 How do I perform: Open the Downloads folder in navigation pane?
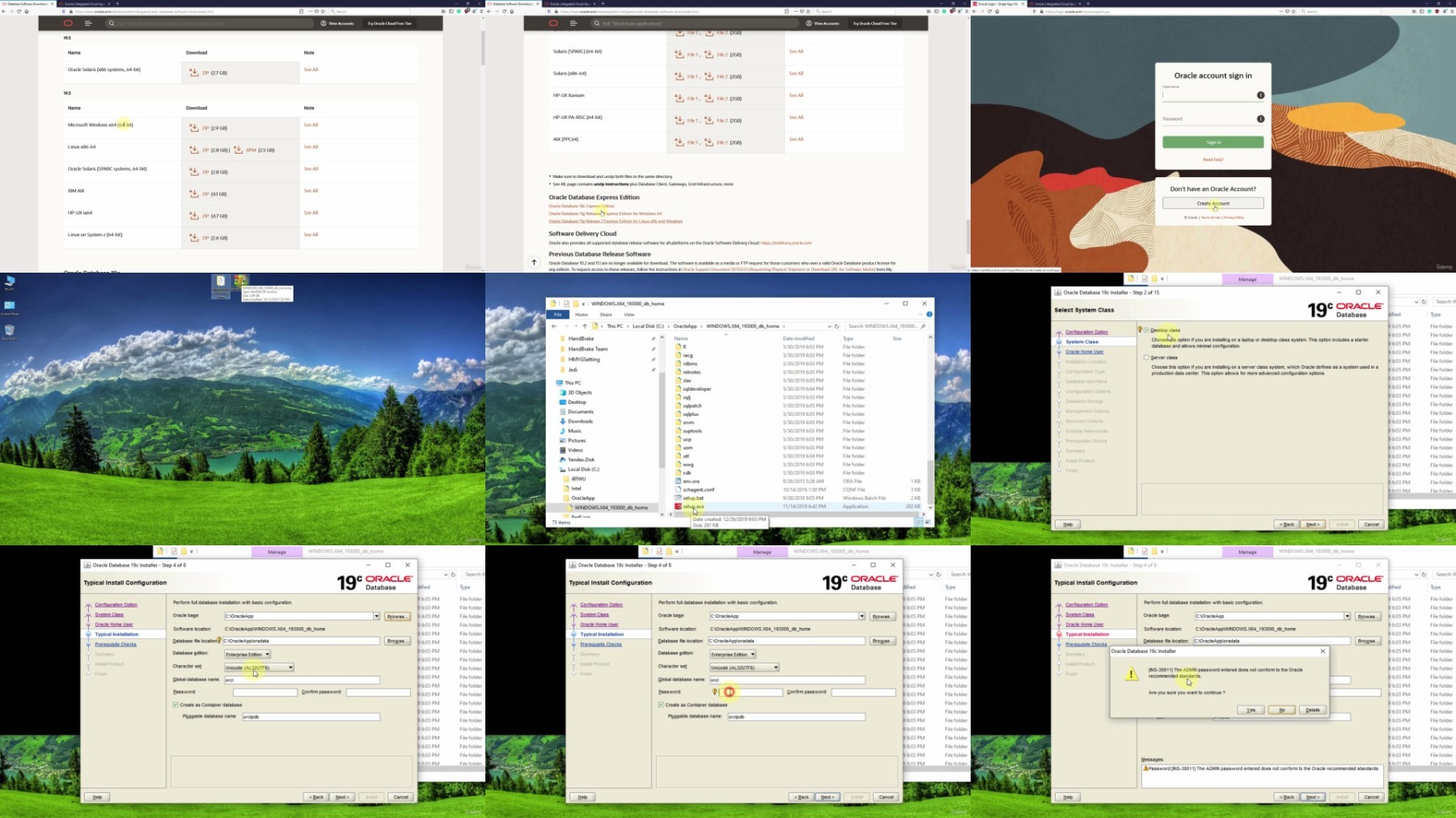(580, 422)
